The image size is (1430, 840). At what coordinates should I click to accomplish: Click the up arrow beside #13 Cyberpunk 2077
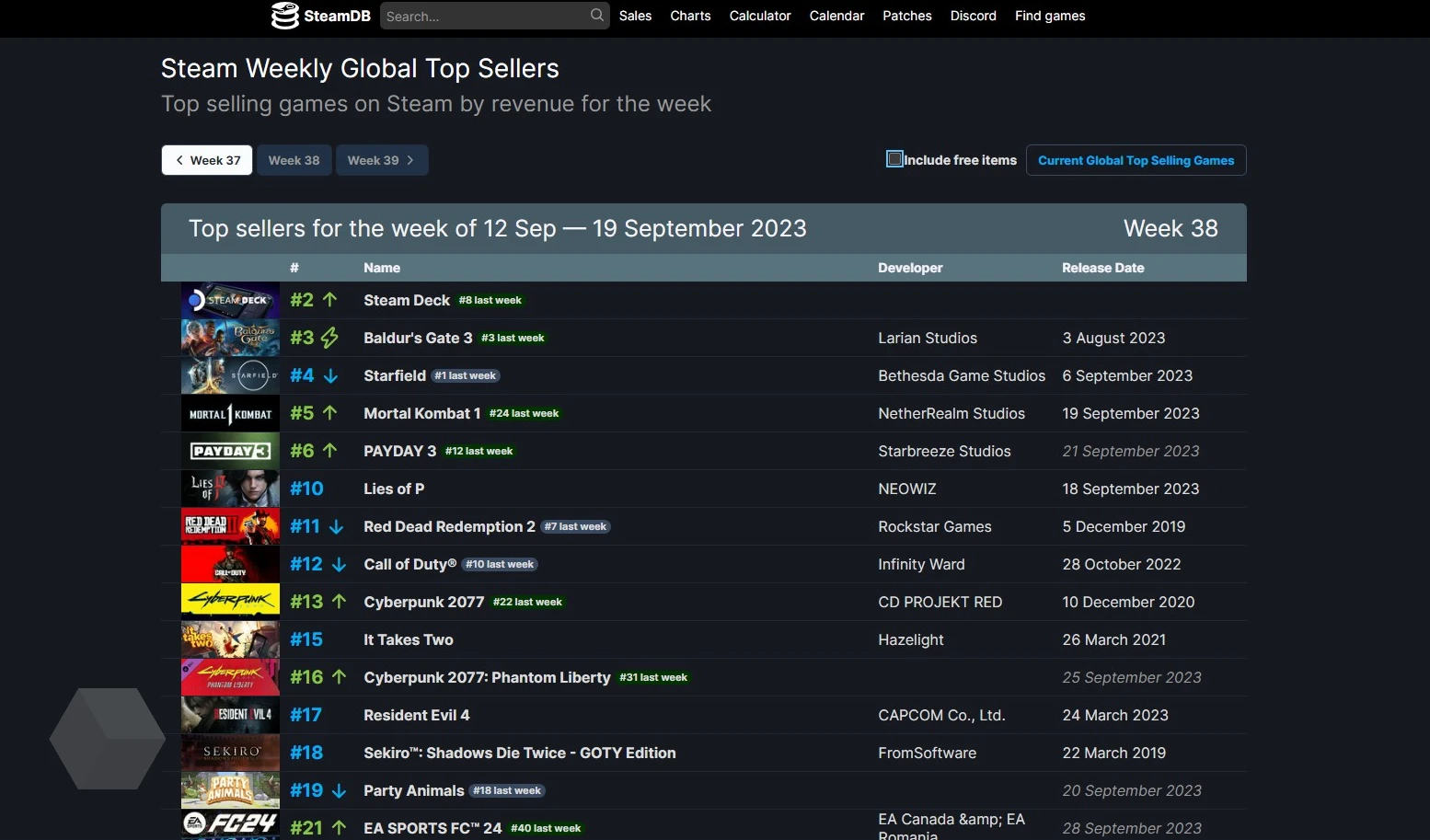point(339,602)
